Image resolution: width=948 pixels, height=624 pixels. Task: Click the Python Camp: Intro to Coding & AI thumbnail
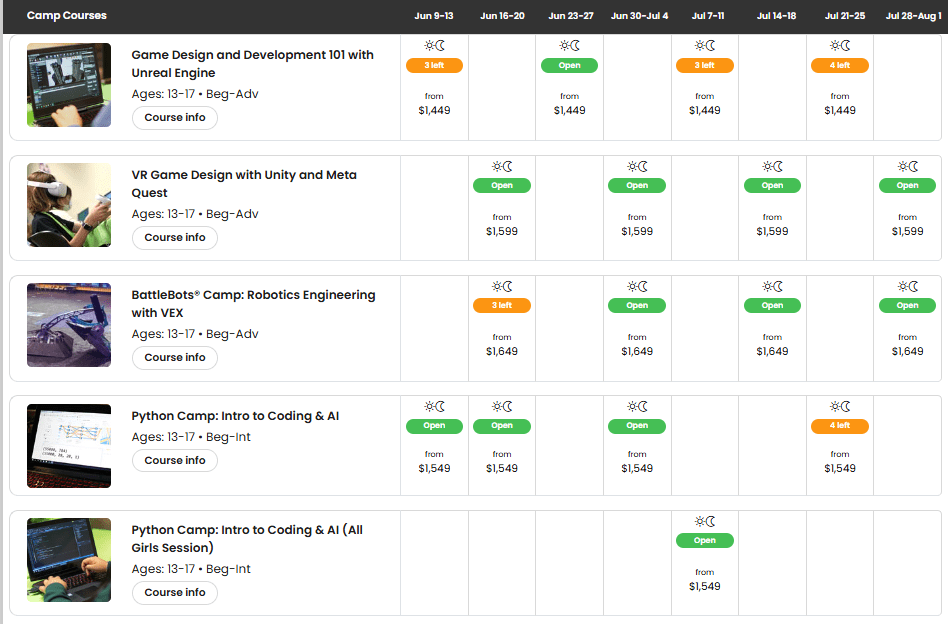[x=69, y=446]
